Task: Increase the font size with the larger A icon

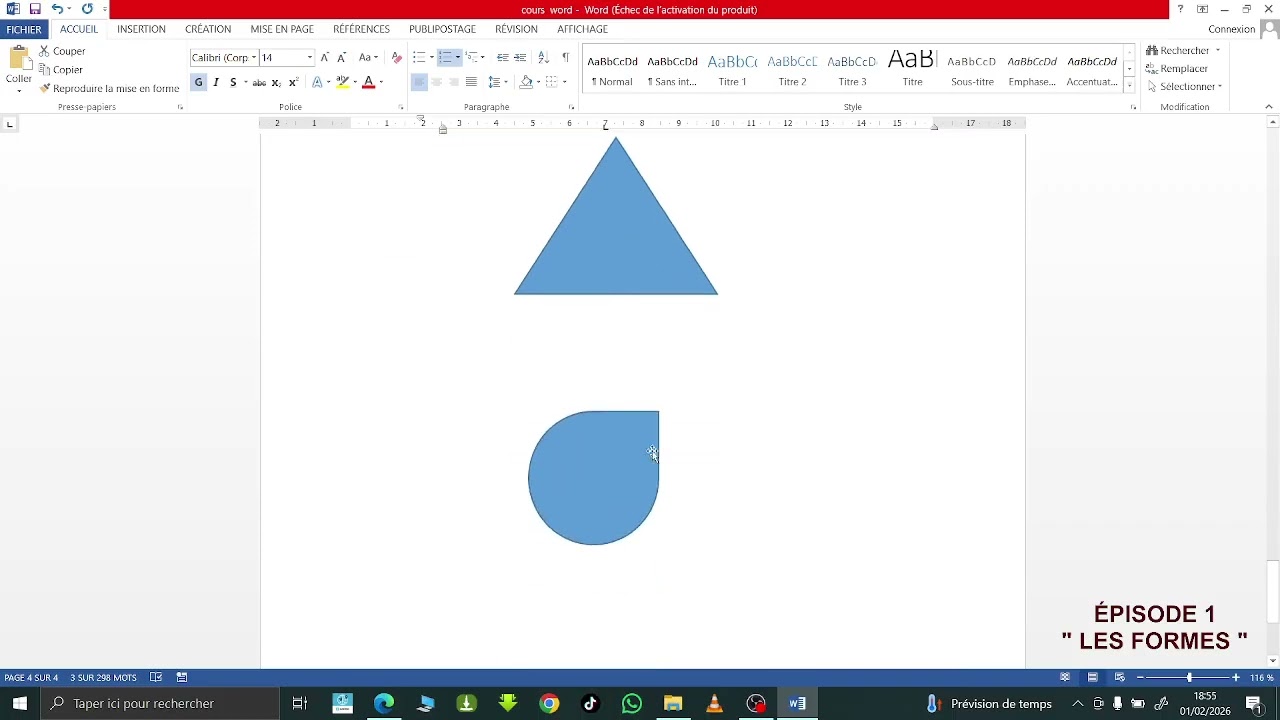Action: (325, 57)
